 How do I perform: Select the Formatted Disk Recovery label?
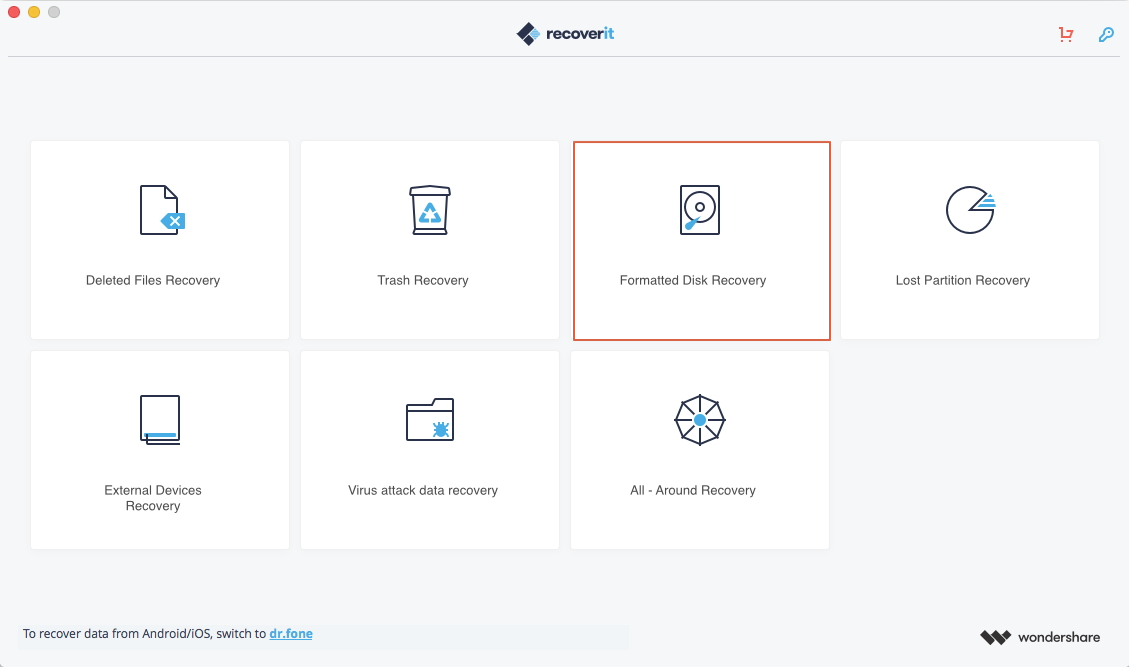point(693,280)
